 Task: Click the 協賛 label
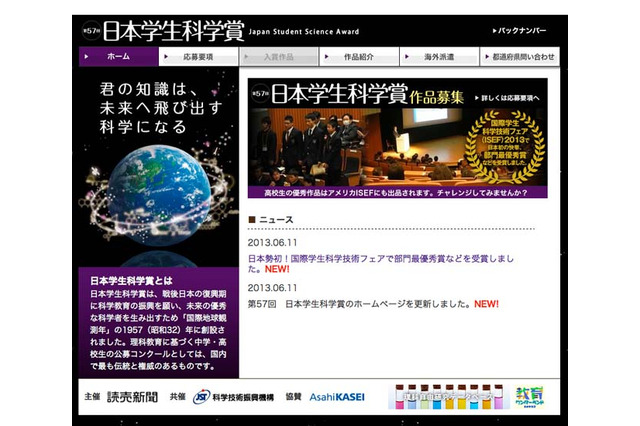click(x=293, y=396)
